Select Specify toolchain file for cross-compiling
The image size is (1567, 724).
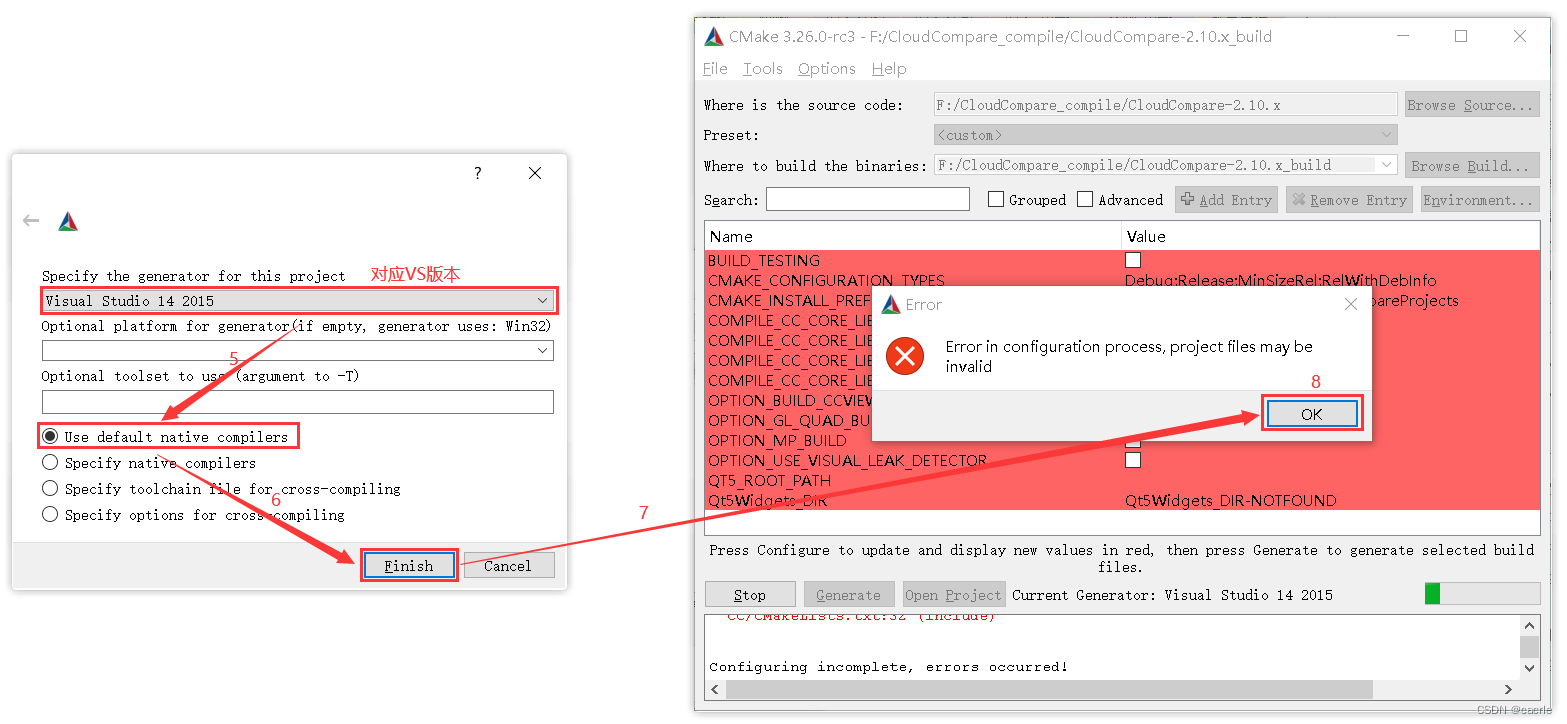click(222, 489)
